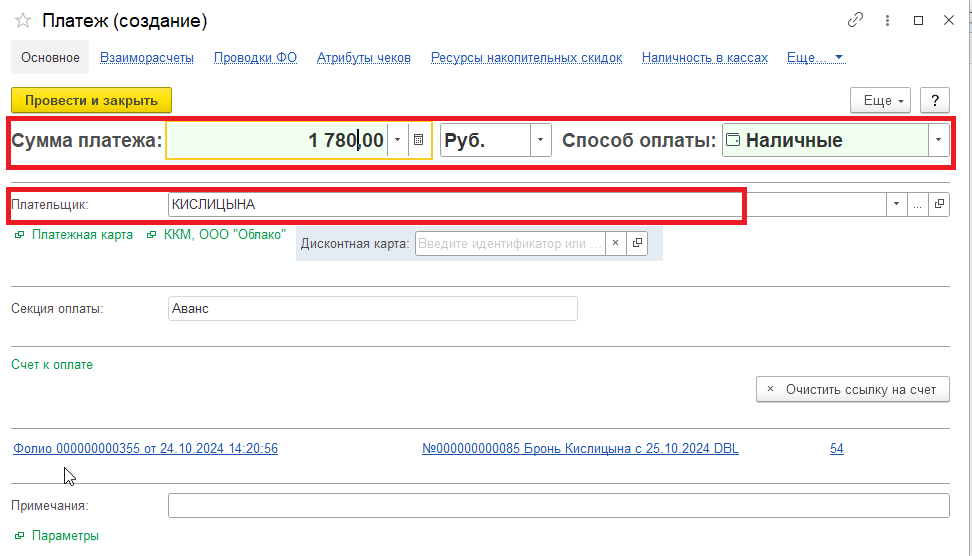Focus the Дисконтная карта input field
Image resolution: width=972 pixels, height=556 pixels.
coord(510,243)
